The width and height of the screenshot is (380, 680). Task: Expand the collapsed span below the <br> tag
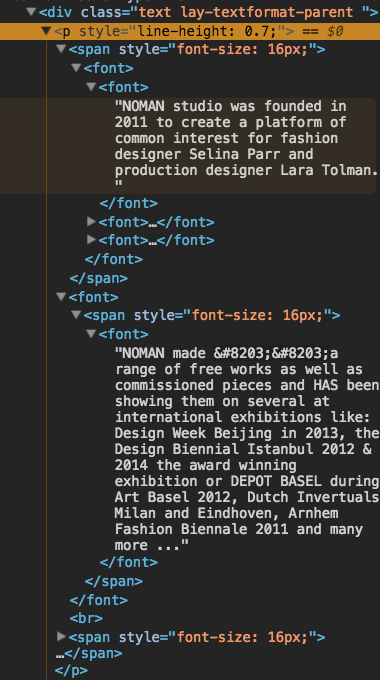61,637
